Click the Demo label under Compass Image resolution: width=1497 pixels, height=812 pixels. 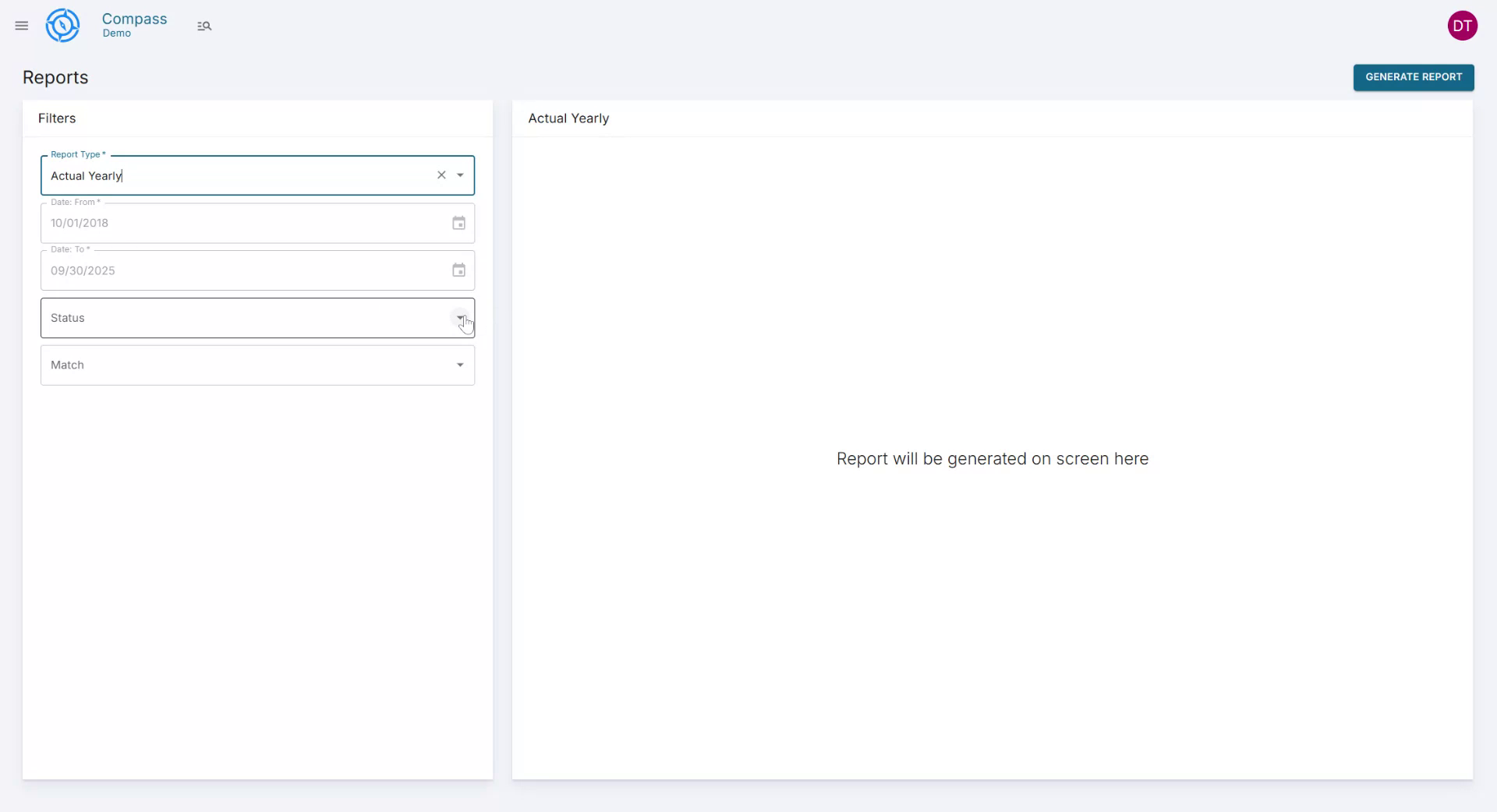pyautogui.click(x=119, y=34)
